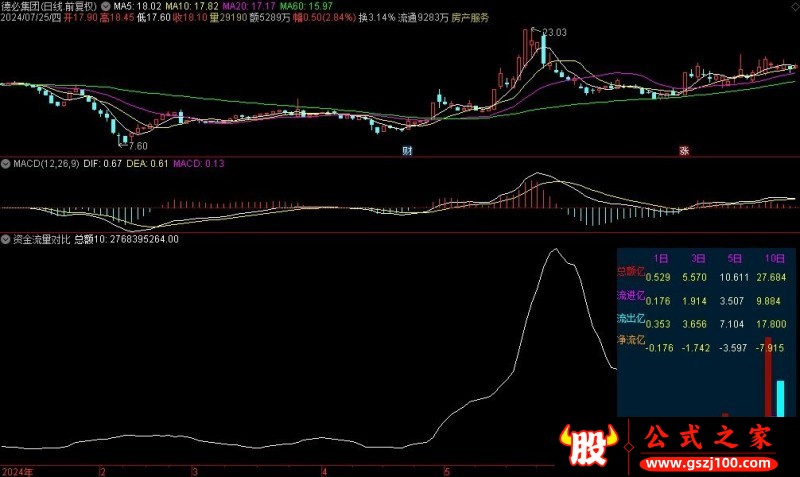Viewport: 800px width, 477px height.
Task: Open the MACD panel settings circle icon
Action: pyautogui.click(x=6, y=164)
